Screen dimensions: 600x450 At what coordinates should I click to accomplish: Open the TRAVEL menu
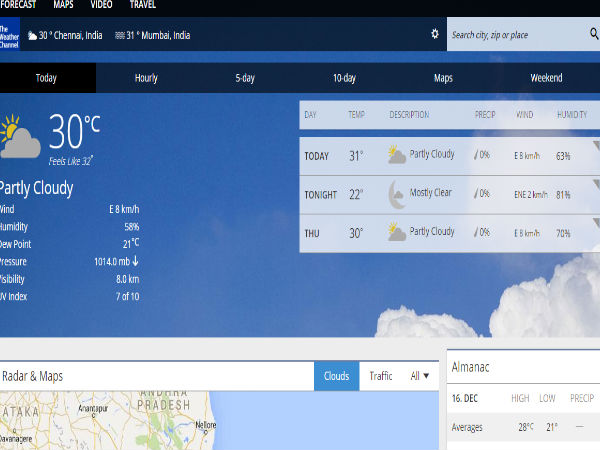142,5
